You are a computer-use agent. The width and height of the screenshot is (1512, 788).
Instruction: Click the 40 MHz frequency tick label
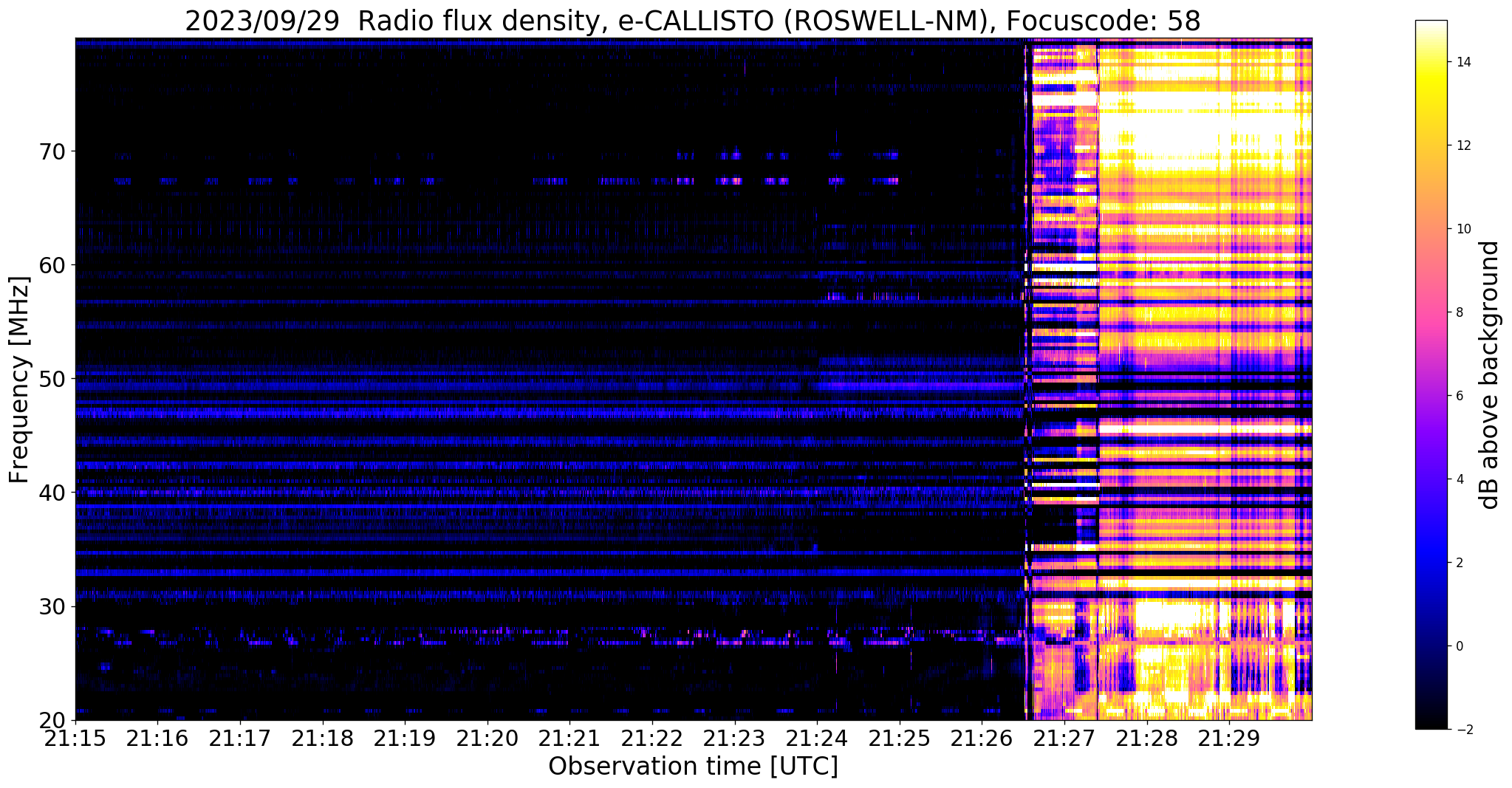(x=51, y=493)
